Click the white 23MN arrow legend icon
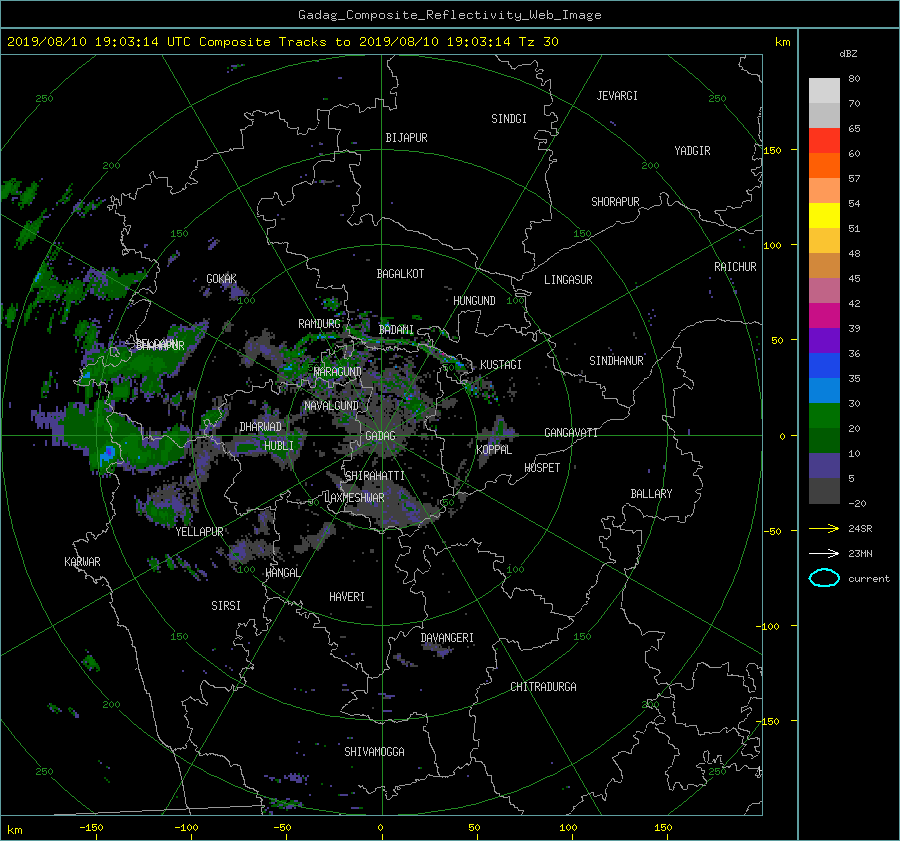Screen dimensions: 900x841 [824, 553]
